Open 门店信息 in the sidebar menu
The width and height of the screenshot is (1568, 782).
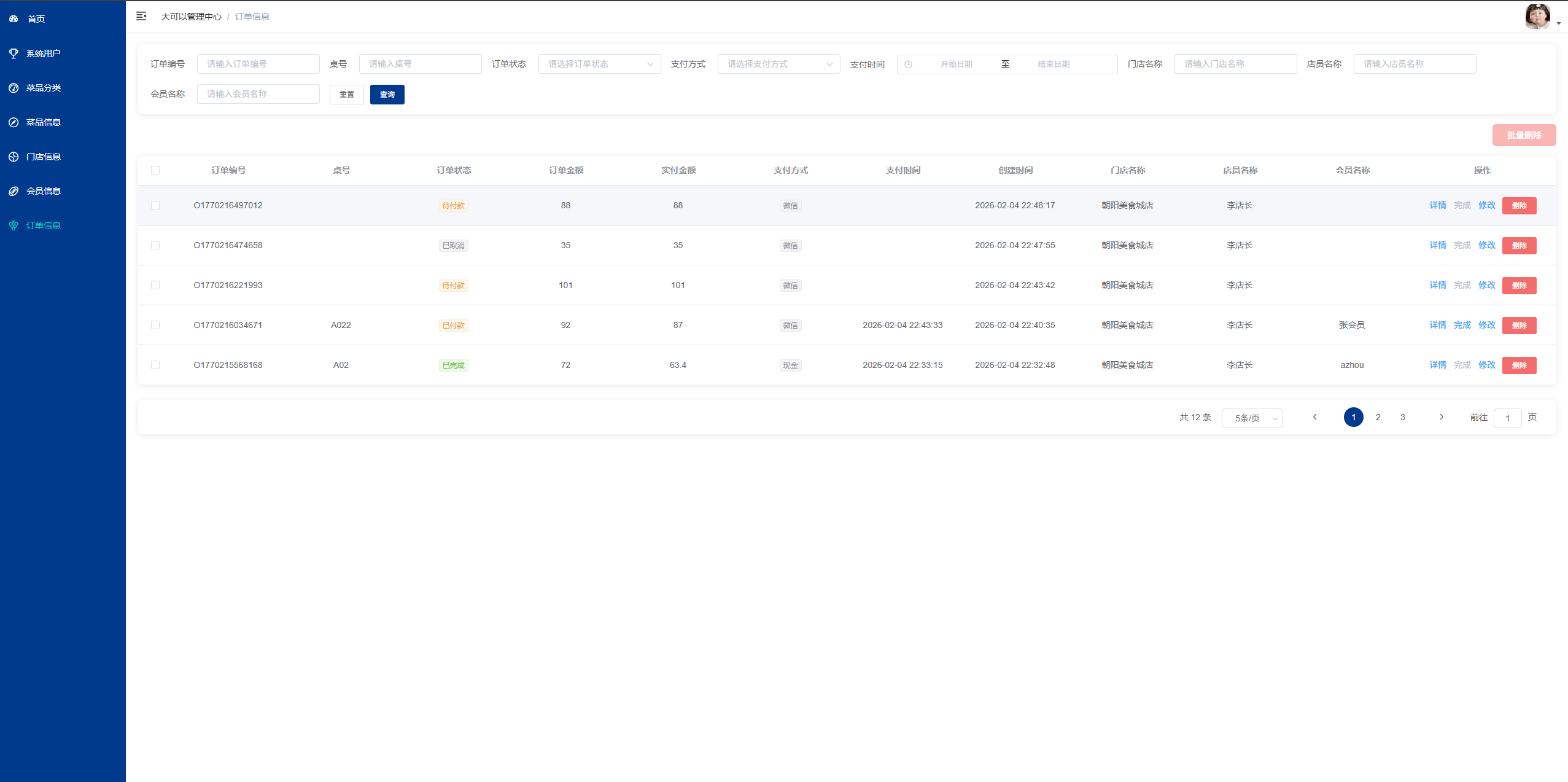point(43,157)
